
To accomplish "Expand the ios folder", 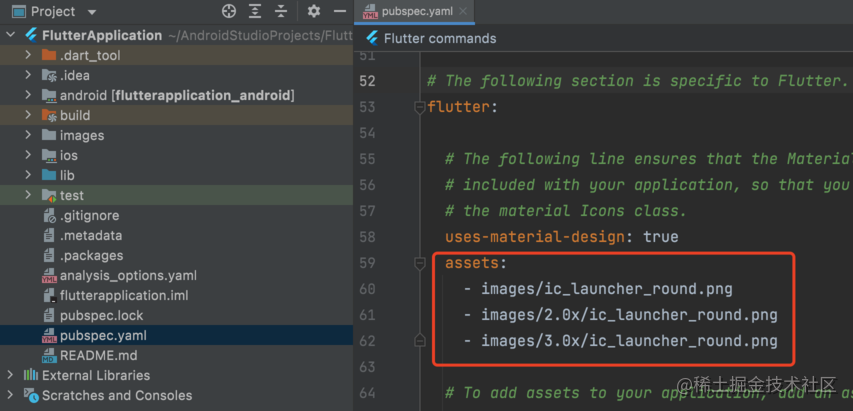I will 28,155.
